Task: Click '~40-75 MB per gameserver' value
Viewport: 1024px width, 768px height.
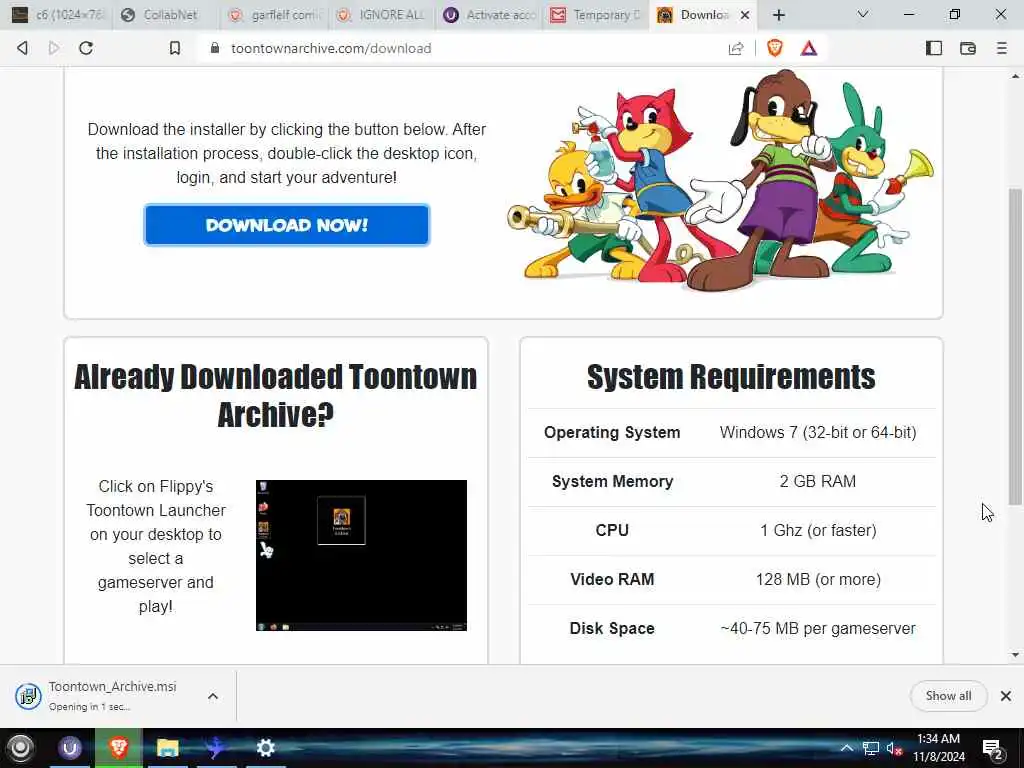Action: [818, 628]
